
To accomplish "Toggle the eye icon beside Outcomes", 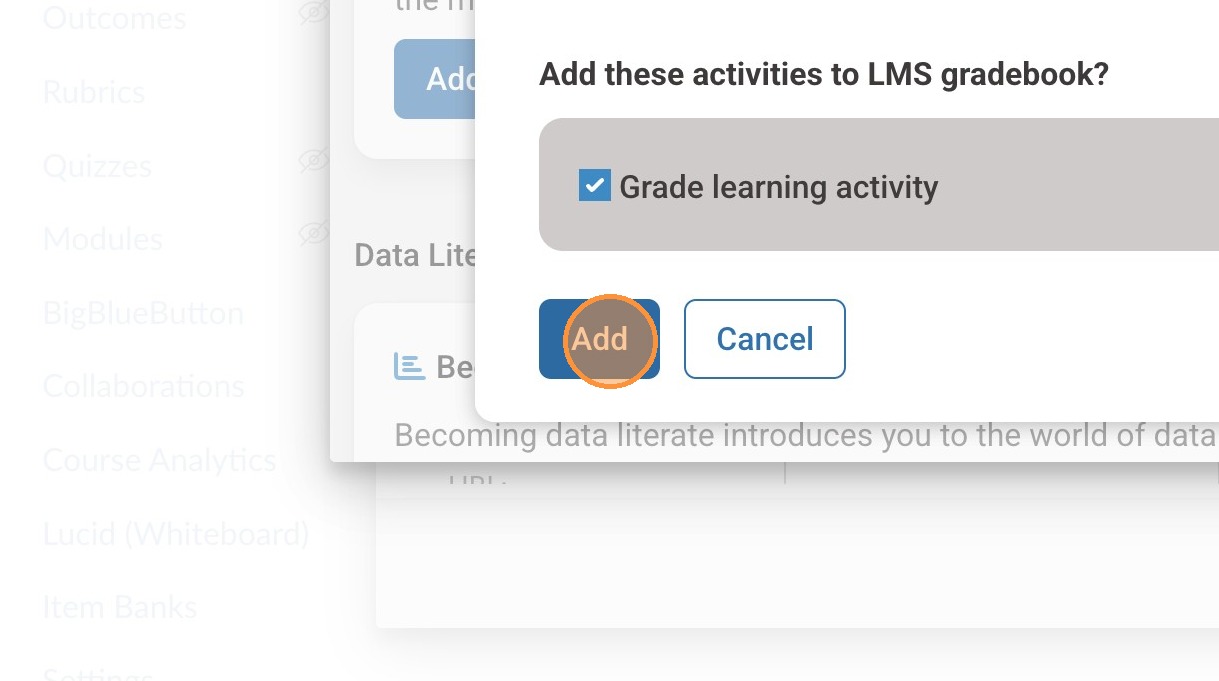I will point(314,13).
